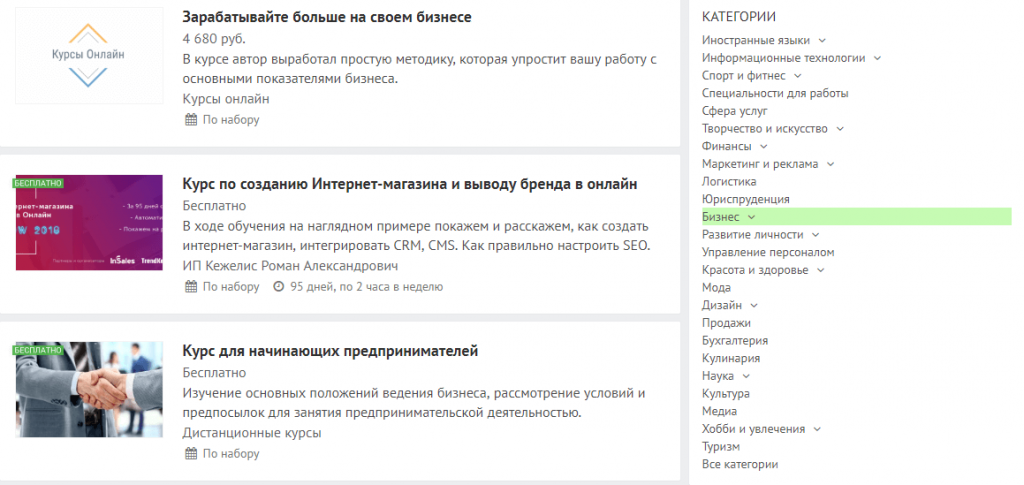Select 'Творчество и искусство' category label
This screenshot has width=1024, height=485.
pyautogui.click(x=765, y=129)
